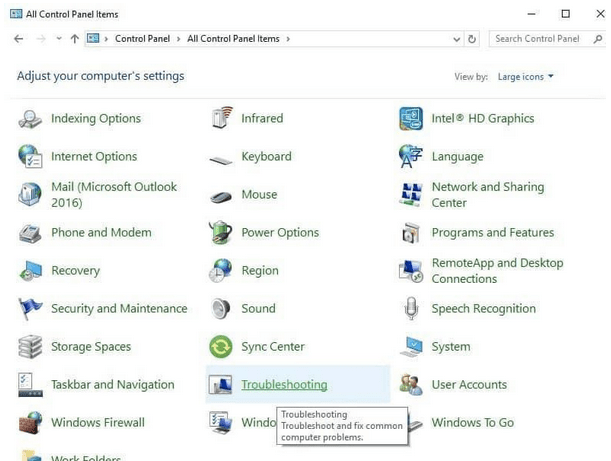Click the Search Control Panel field
The height and width of the screenshot is (461, 611).
point(547,39)
